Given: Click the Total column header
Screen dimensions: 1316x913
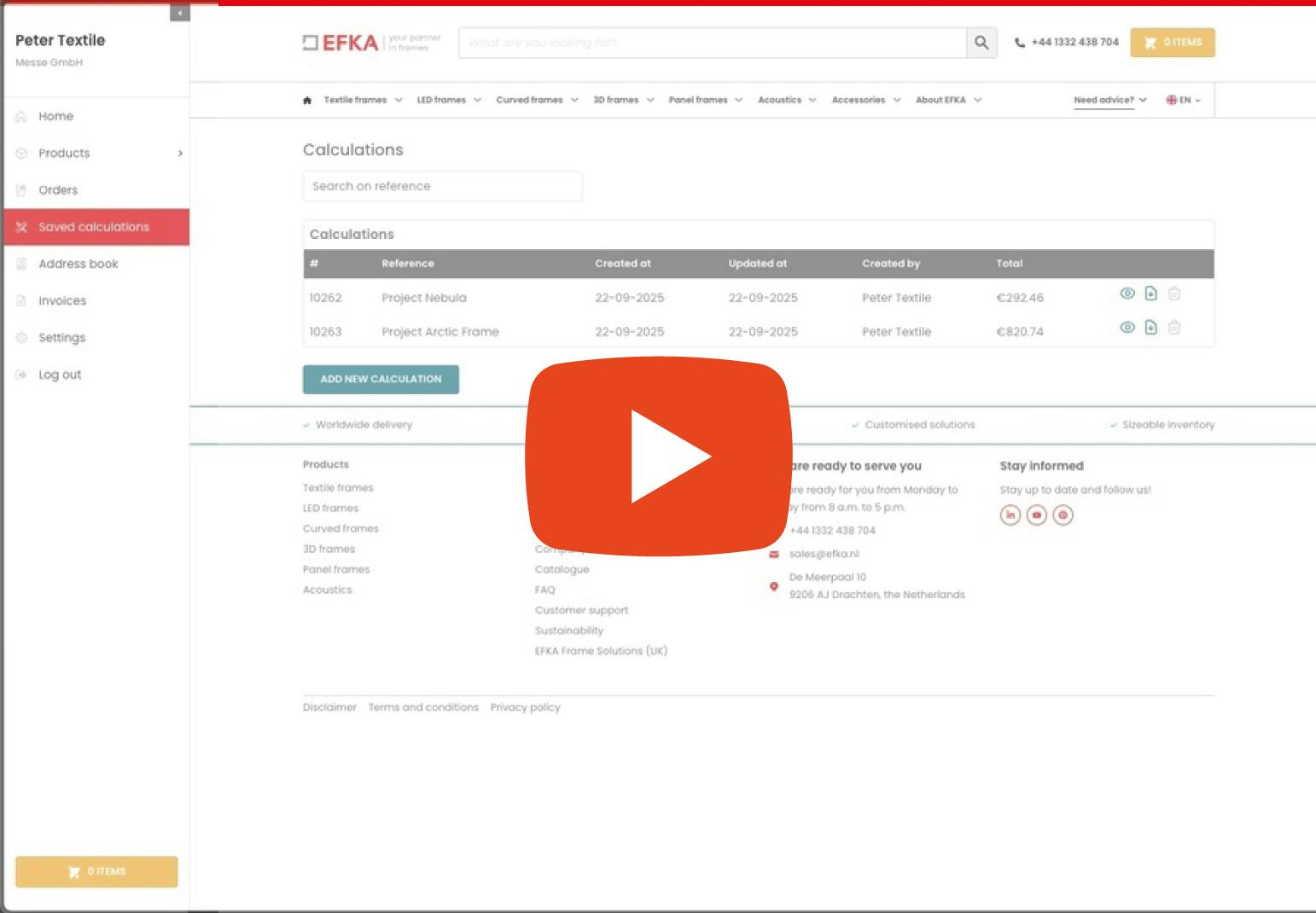Looking at the screenshot, I should point(1010,264).
